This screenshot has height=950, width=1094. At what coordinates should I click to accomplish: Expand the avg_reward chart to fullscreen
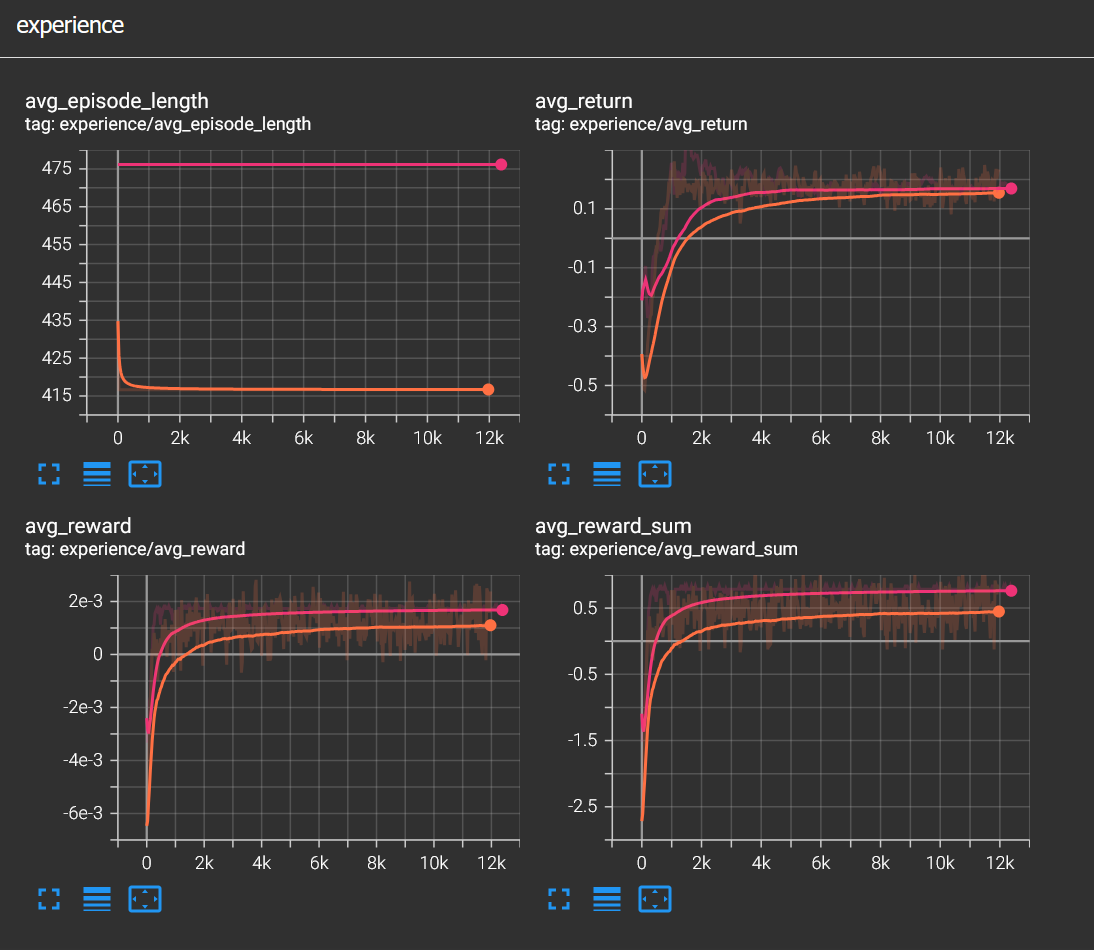pyautogui.click(x=48, y=899)
